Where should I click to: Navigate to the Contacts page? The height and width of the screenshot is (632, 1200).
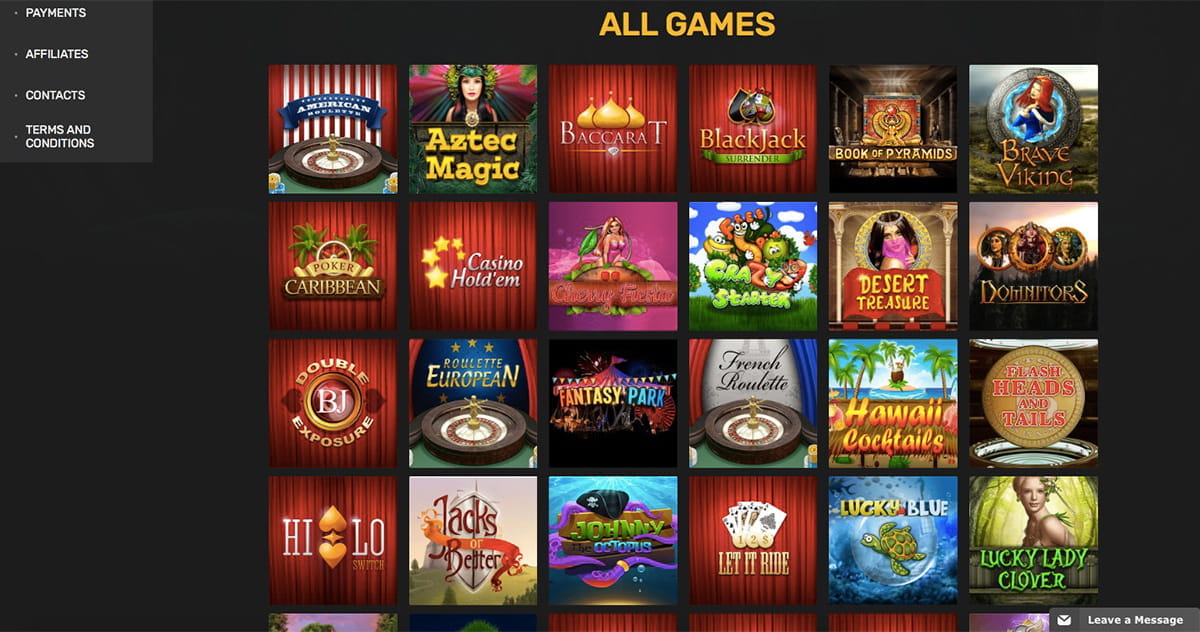pyautogui.click(x=55, y=95)
